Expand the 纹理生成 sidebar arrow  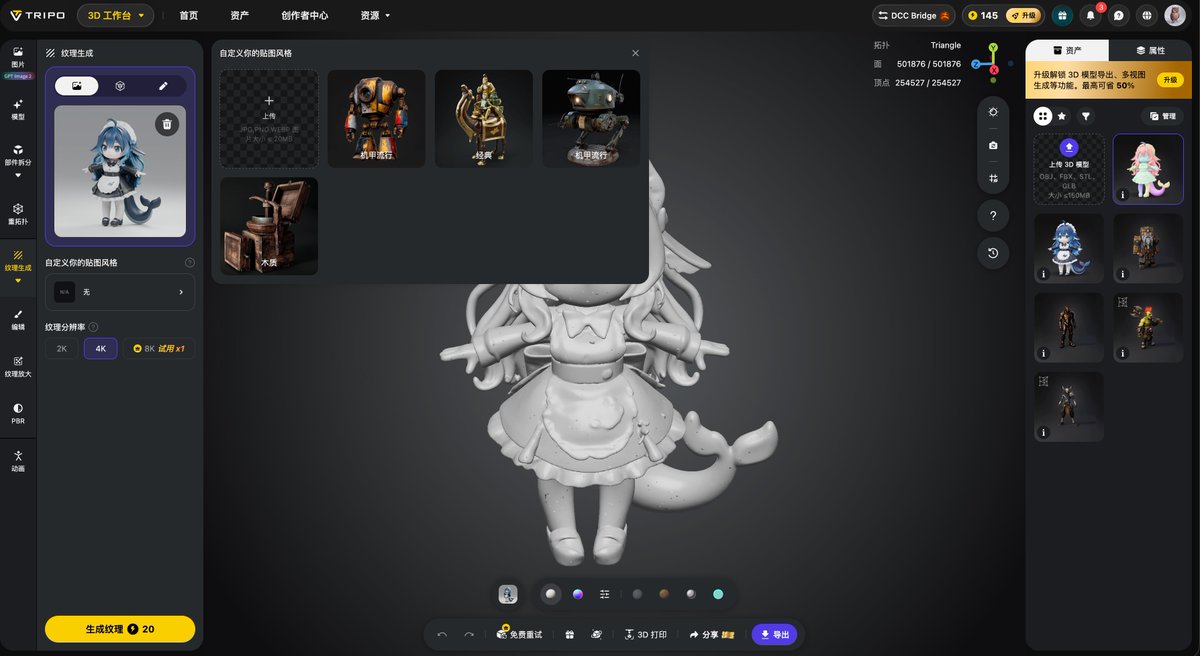click(18, 281)
